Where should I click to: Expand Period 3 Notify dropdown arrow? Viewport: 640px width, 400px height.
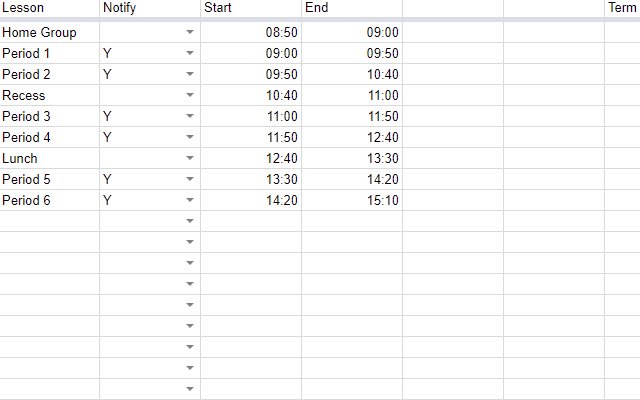(190, 116)
